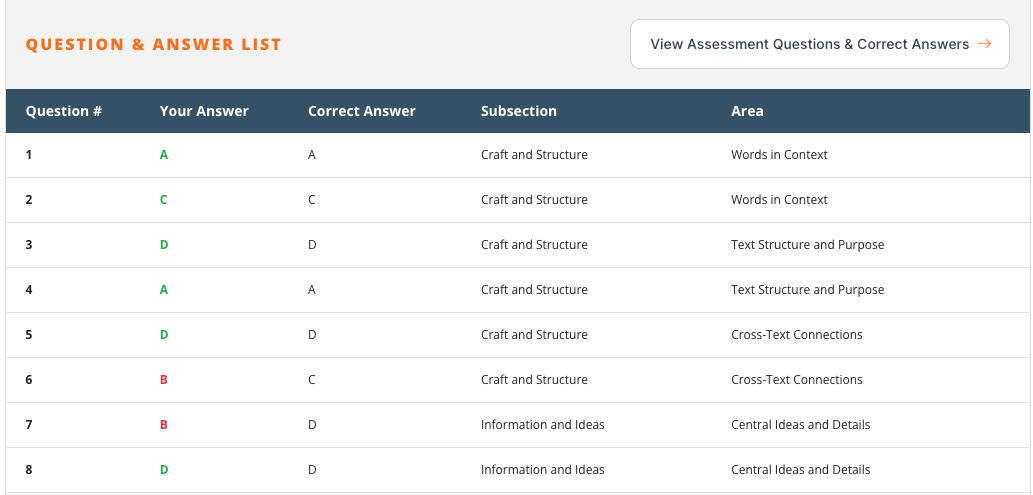Click the red B answer for question 6
The image size is (1033, 495).
164,380
